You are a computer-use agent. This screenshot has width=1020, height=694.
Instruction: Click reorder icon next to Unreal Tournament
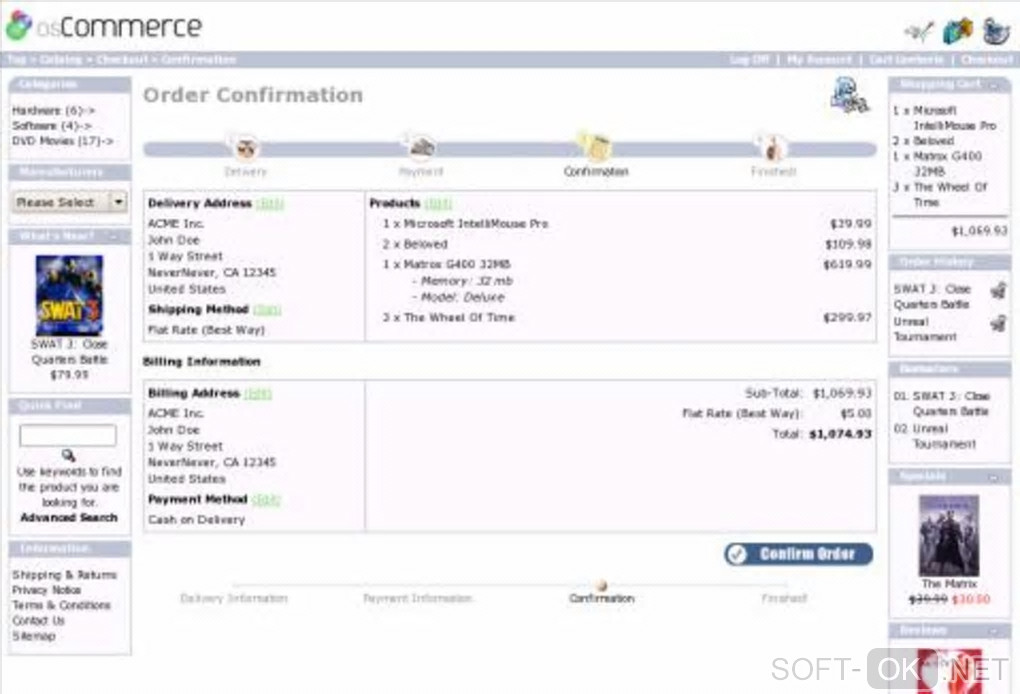click(x=998, y=322)
